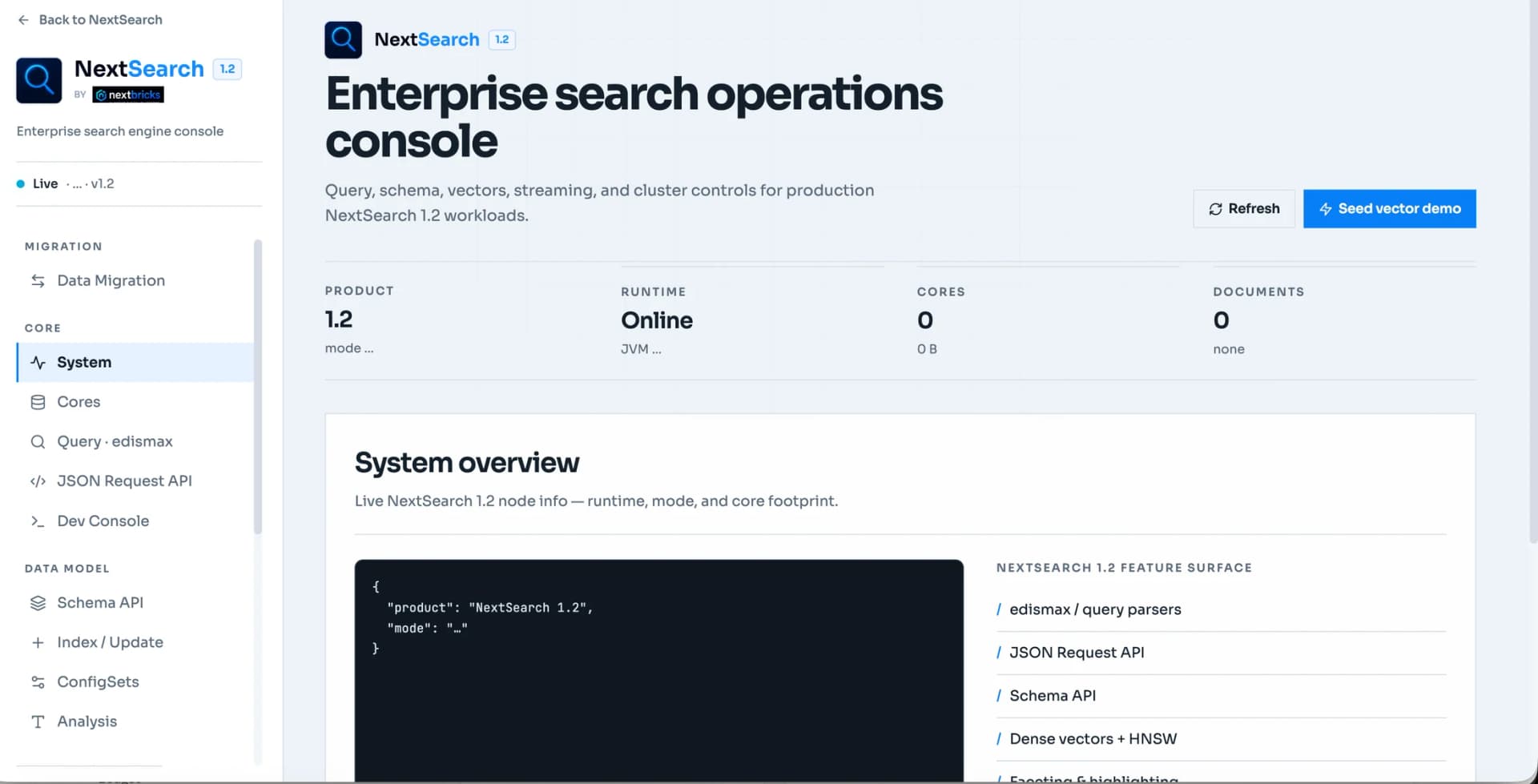Click the Index / Update plus icon
This screenshot has height=784, width=1538.
[x=38, y=642]
